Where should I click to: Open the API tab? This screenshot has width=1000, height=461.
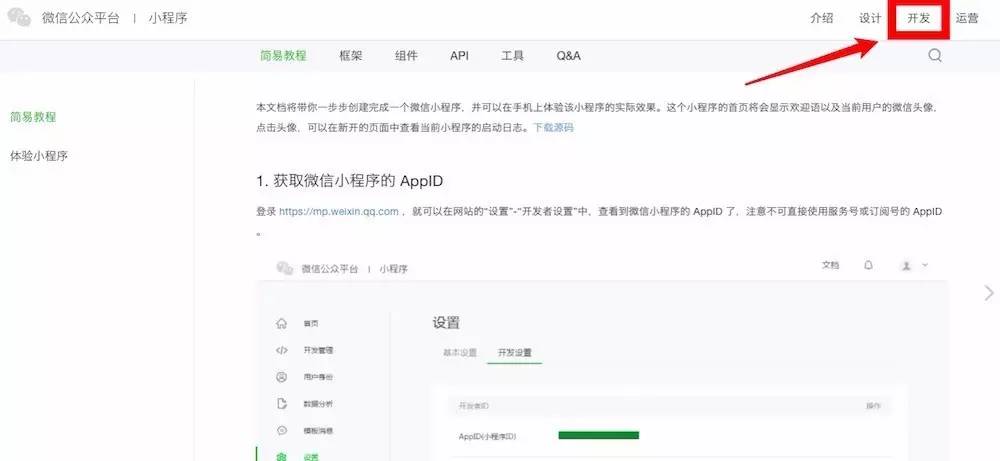coord(459,56)
